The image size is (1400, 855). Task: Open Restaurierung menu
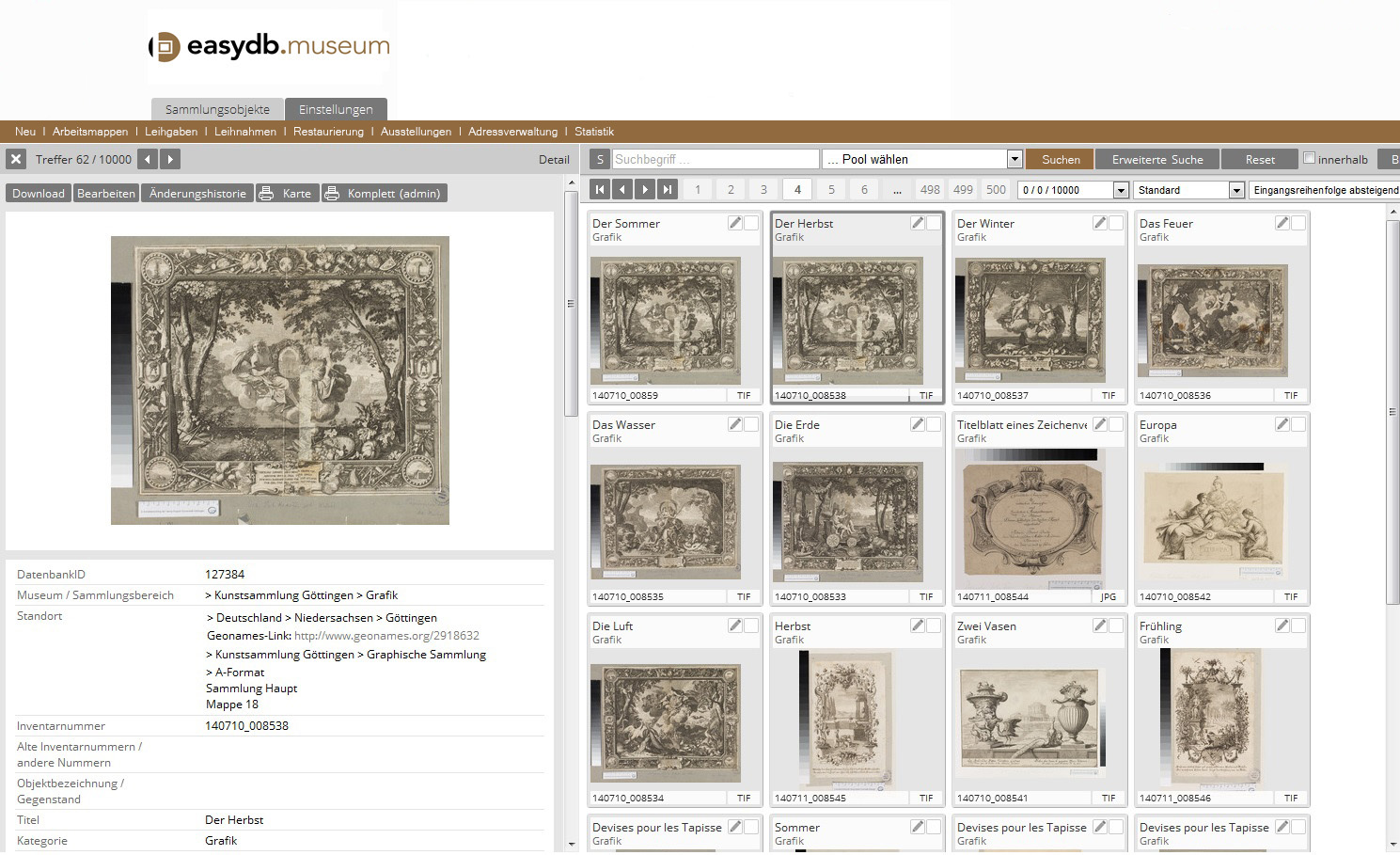point(328,132)
